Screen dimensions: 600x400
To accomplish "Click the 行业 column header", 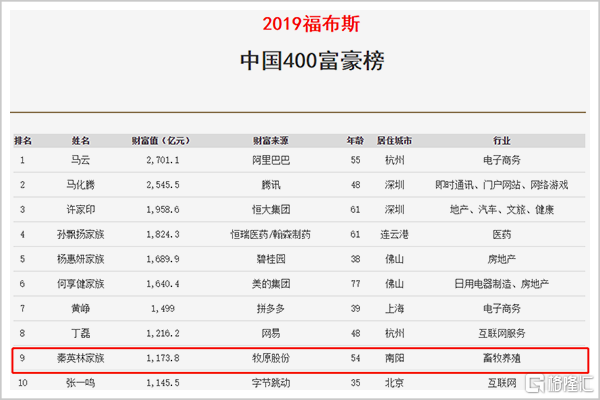I will pyautogui.click(x=502, y=141).
